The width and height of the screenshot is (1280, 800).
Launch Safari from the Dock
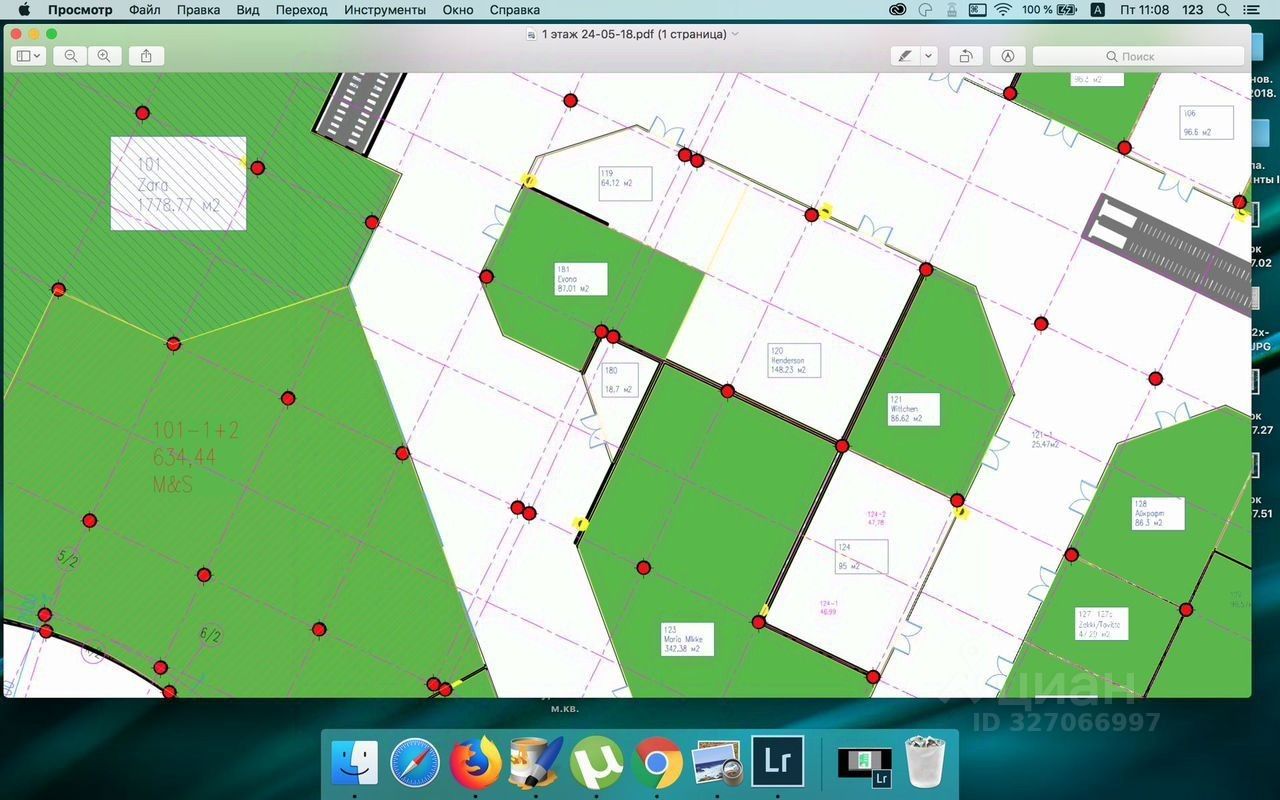point(415,763)
